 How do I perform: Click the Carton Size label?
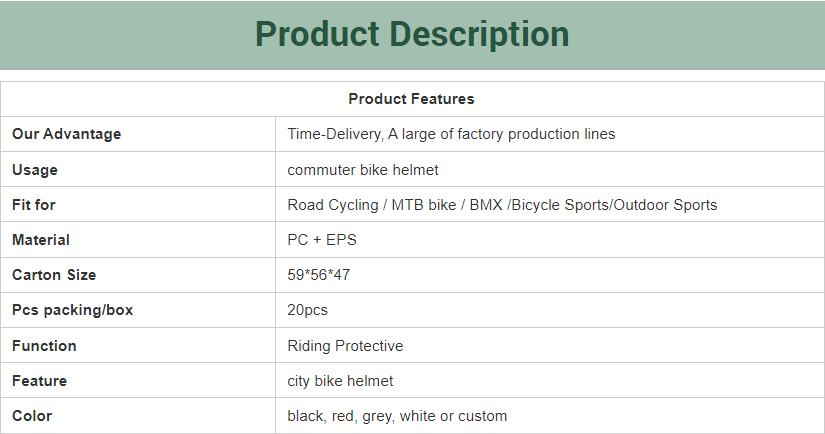(x=54, y=275)
